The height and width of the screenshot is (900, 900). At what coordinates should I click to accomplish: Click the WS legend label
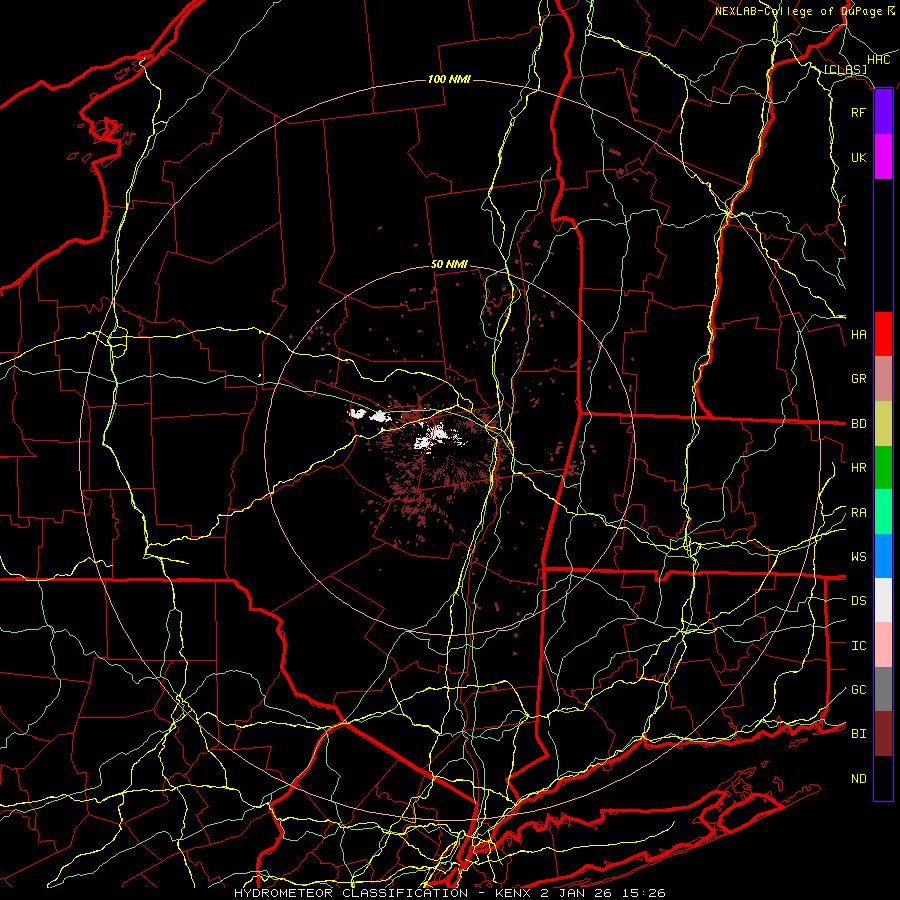858,557
